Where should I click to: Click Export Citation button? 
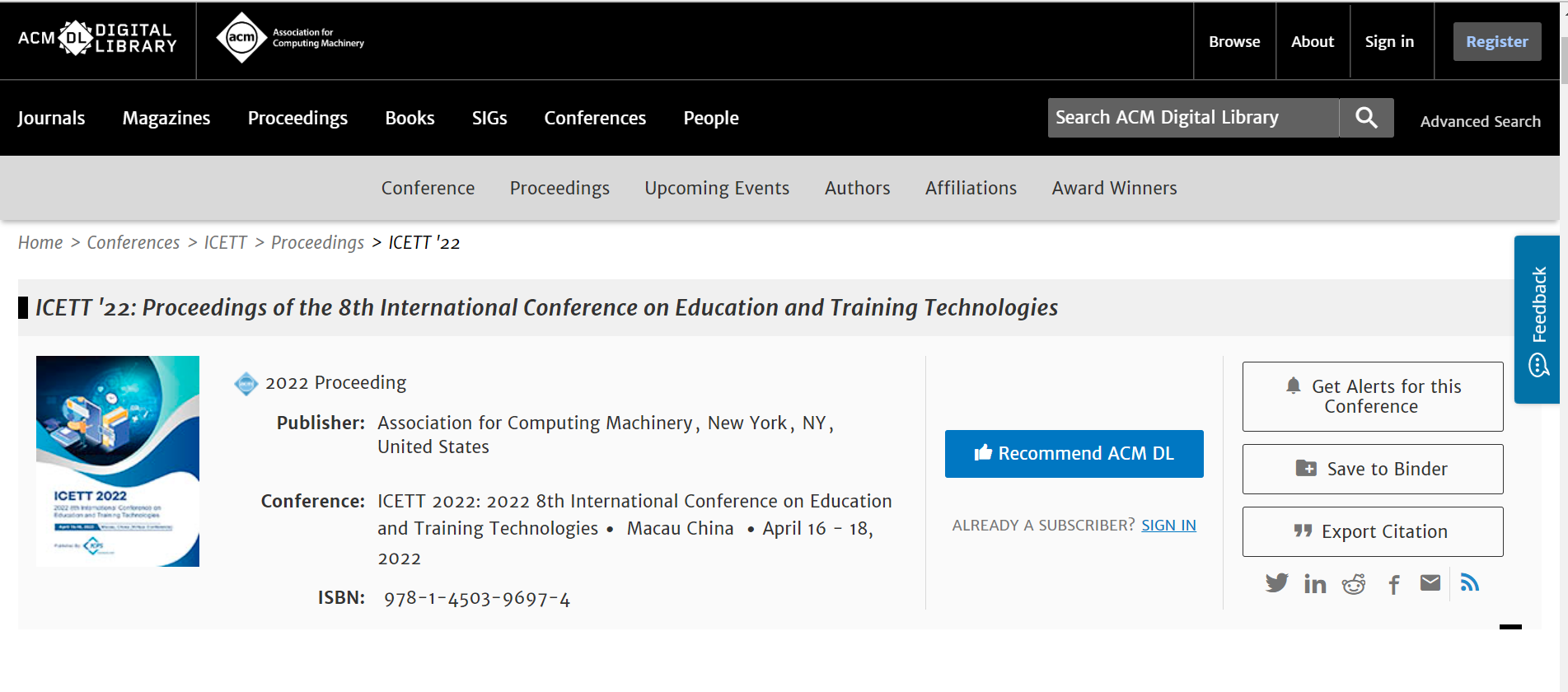click(1373, 531)
